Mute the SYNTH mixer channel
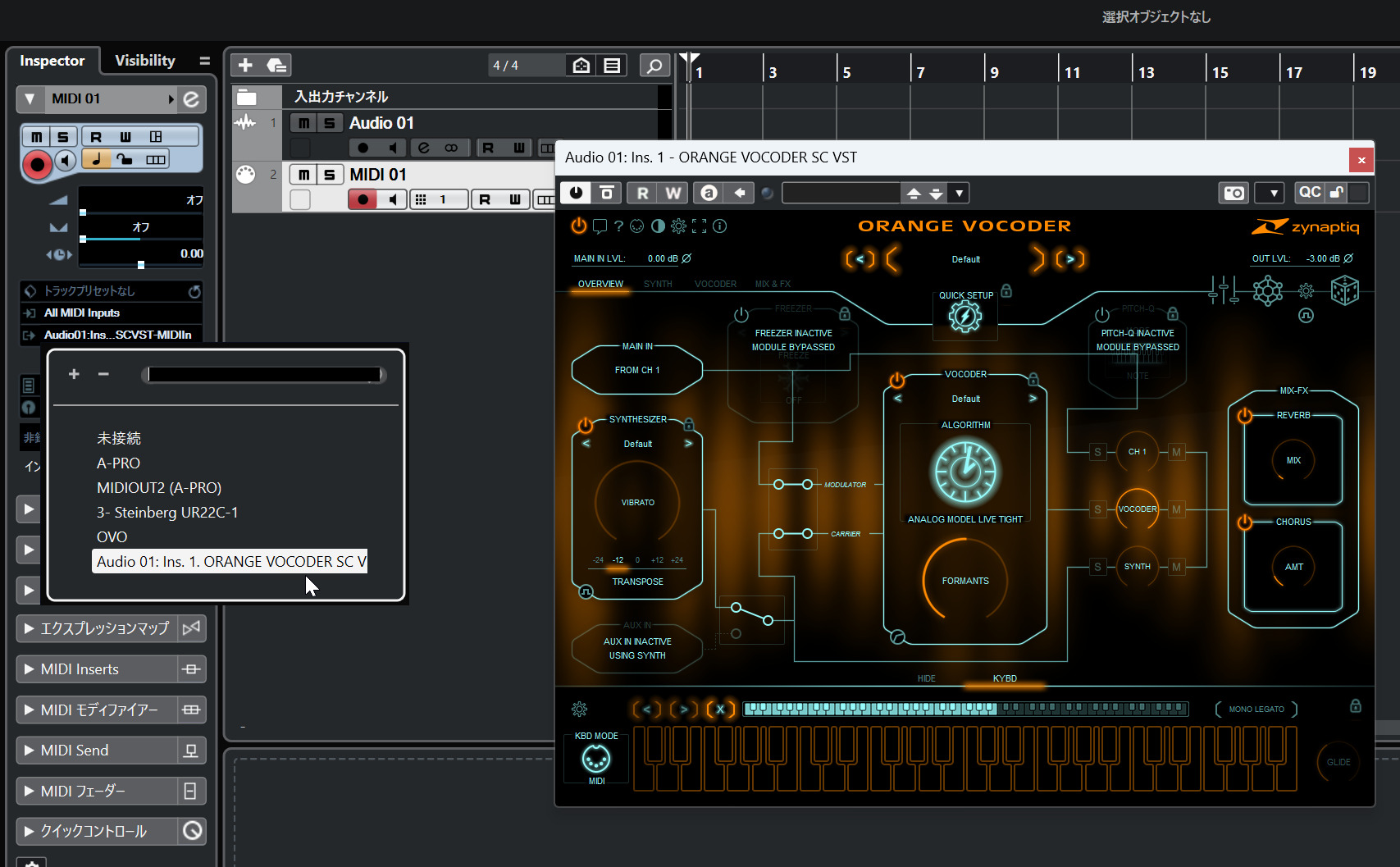Image resolution: width=1400 pixels, height=867 pixels. [1177, 567]
